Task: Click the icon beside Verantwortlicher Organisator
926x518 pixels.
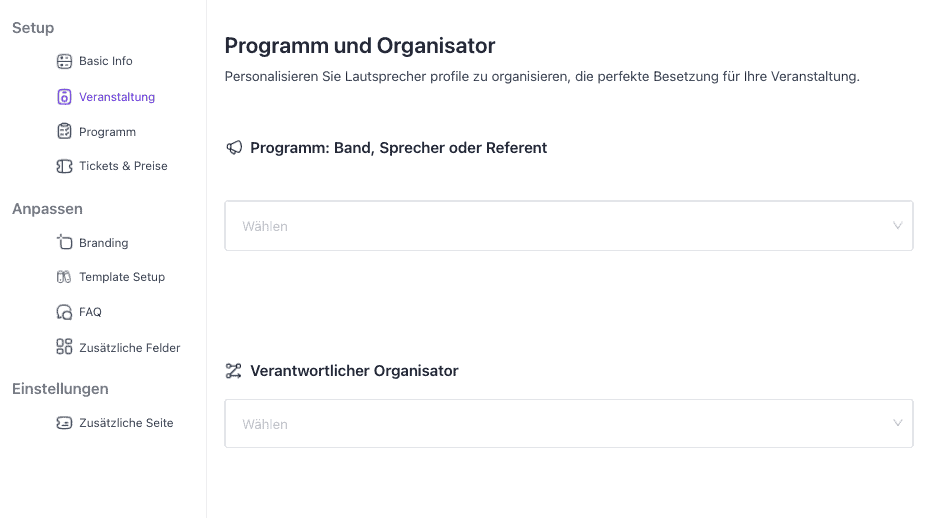Action: click(234, 371)
